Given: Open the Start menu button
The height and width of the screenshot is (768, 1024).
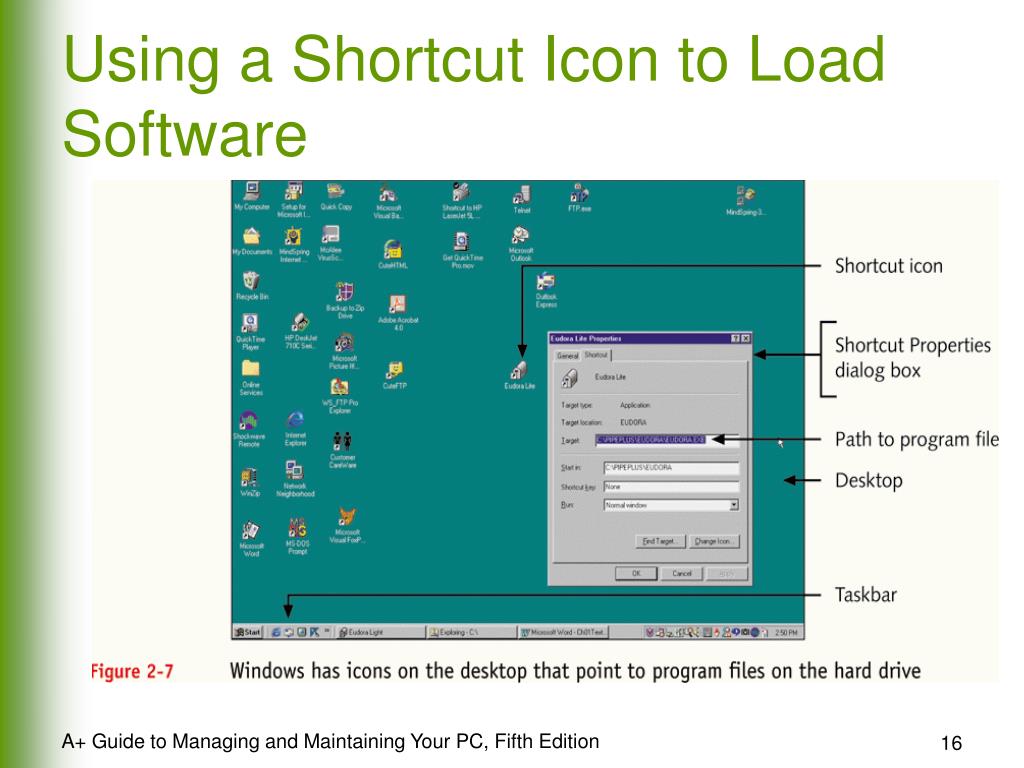Looking at the screenshot, I should coord(248,632).
